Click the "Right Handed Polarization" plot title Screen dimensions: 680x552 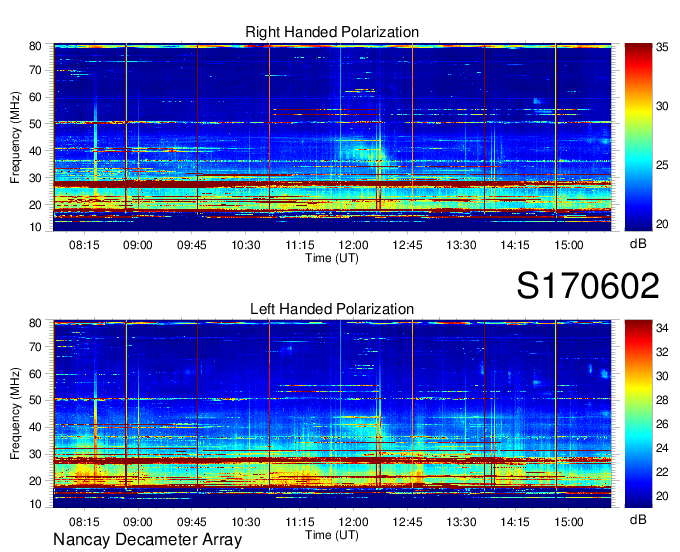(x=332, y=32)
